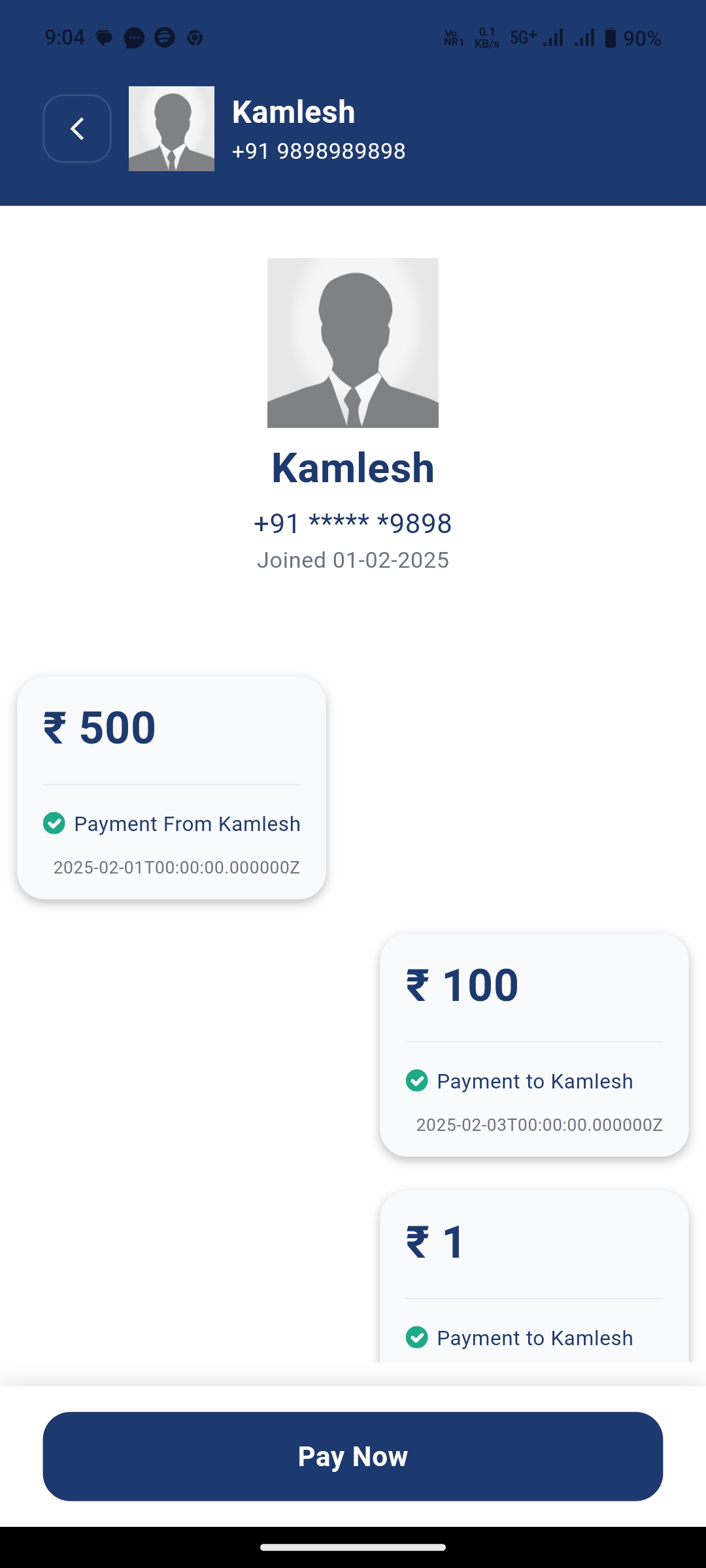
Task: Tap the green checkmark on ₹1 payment
Action: pyautogui.click(x=417, y=1337)
